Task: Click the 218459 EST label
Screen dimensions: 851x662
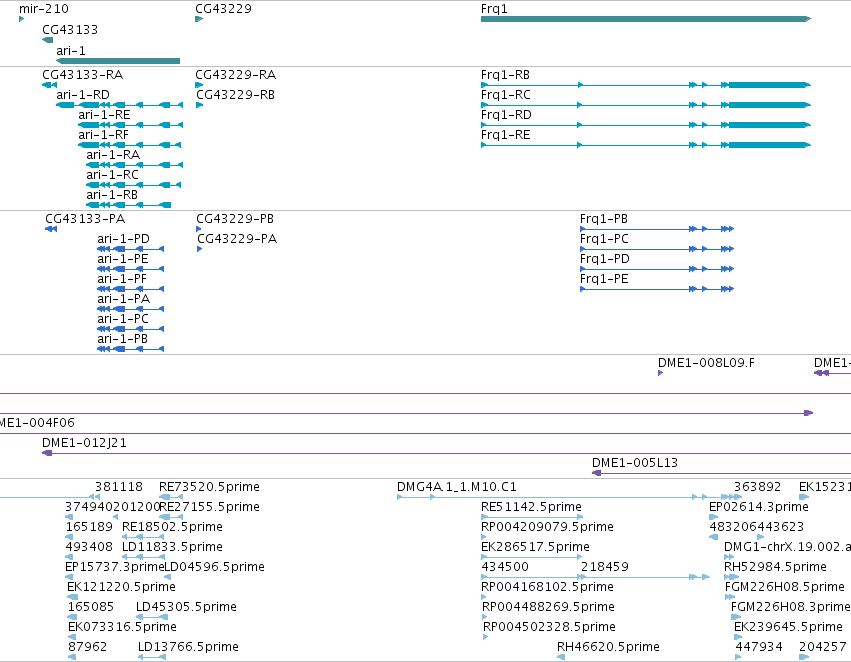Action: [x=605, y=567]
